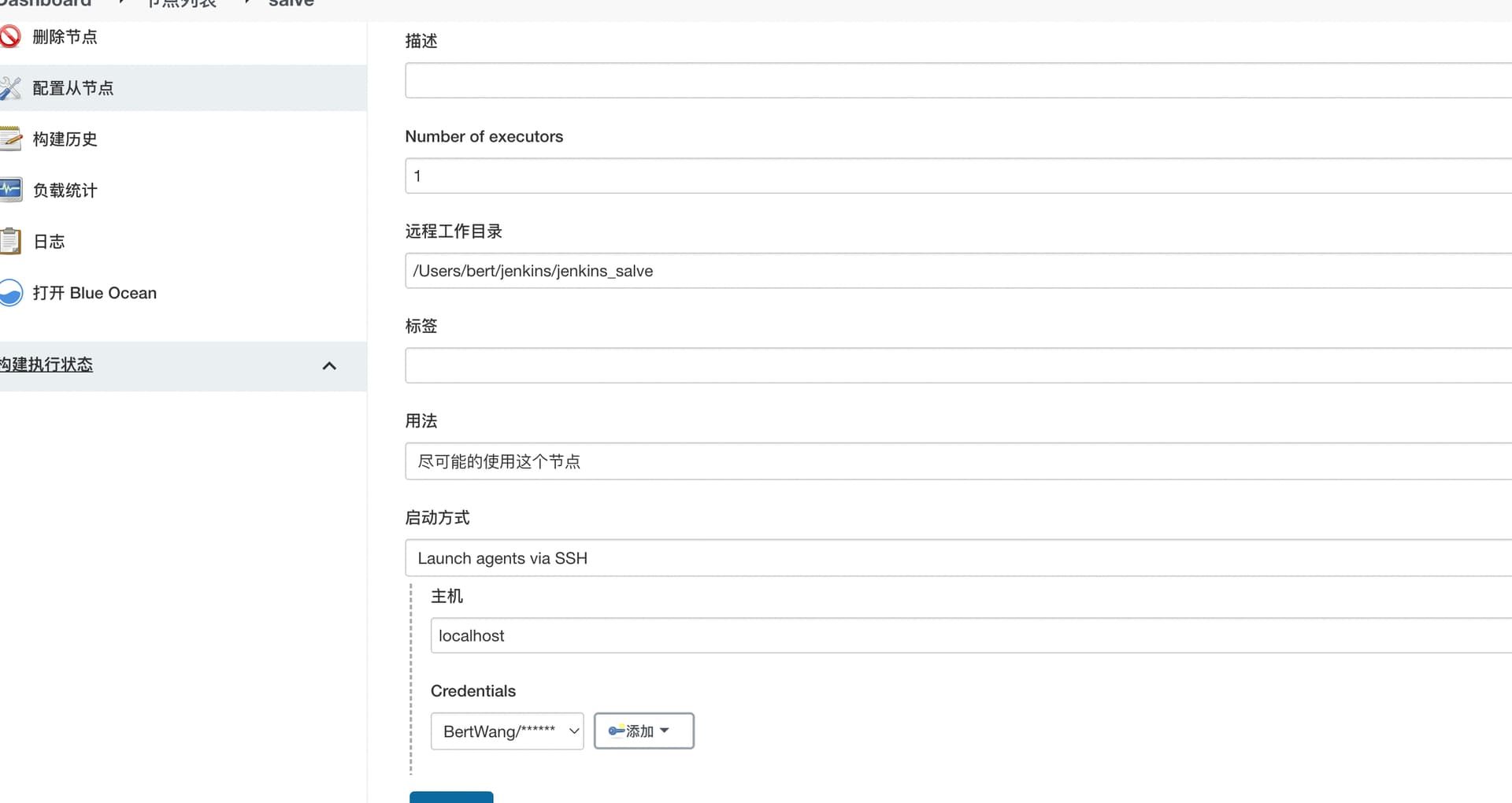Collapse the 构建执行状态 panel chevron
This screenshot has height=803, width=1512.
329,366
